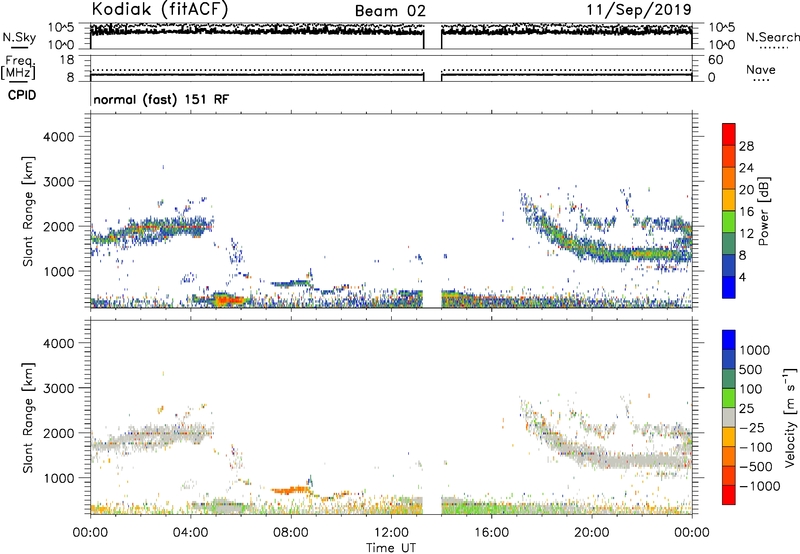The width and height of the screenshot is (800, 554).
Task: Click the blue top segment of Velocity colorbar
Action: (x=729, y=340)
